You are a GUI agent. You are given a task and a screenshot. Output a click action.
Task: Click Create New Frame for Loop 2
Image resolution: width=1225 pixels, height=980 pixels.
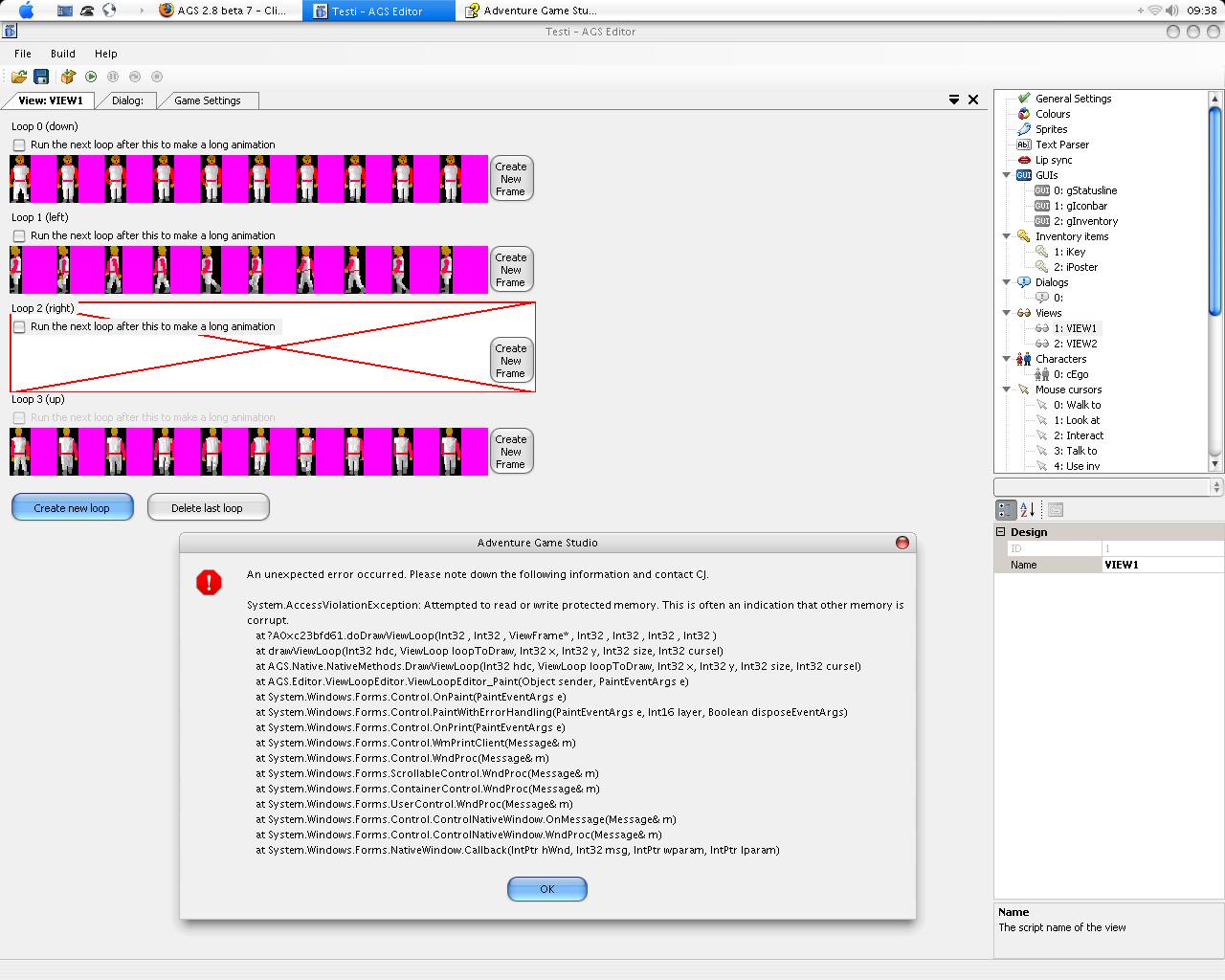point(511,361)
